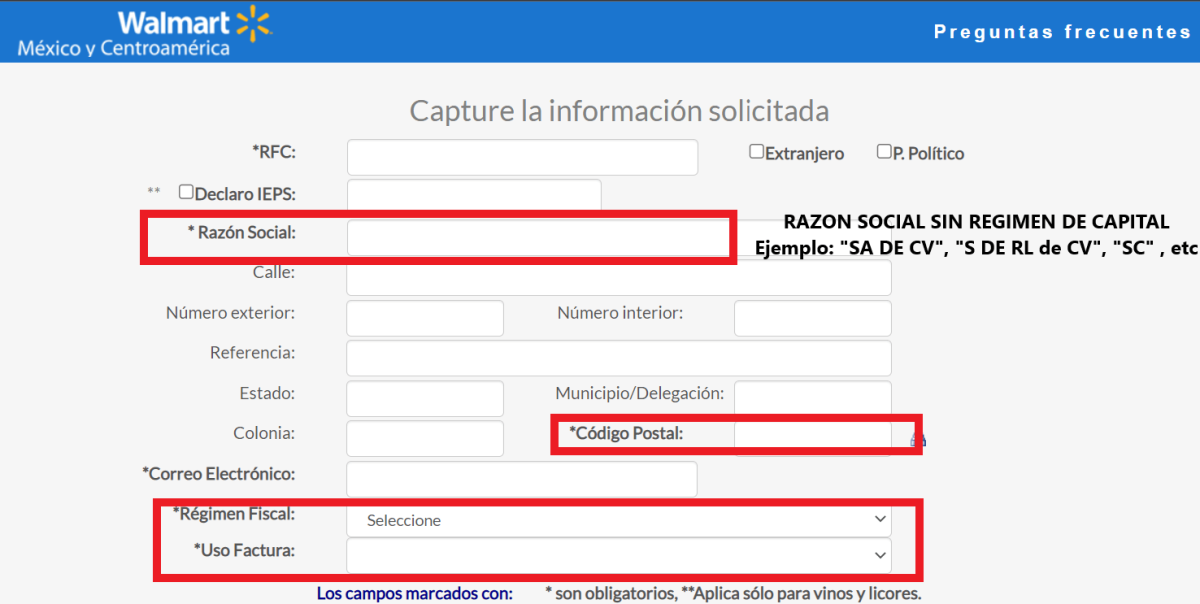Click the Referencia text box
Viewport: 1200px width, 604px height.
click(x=618, y=358)
